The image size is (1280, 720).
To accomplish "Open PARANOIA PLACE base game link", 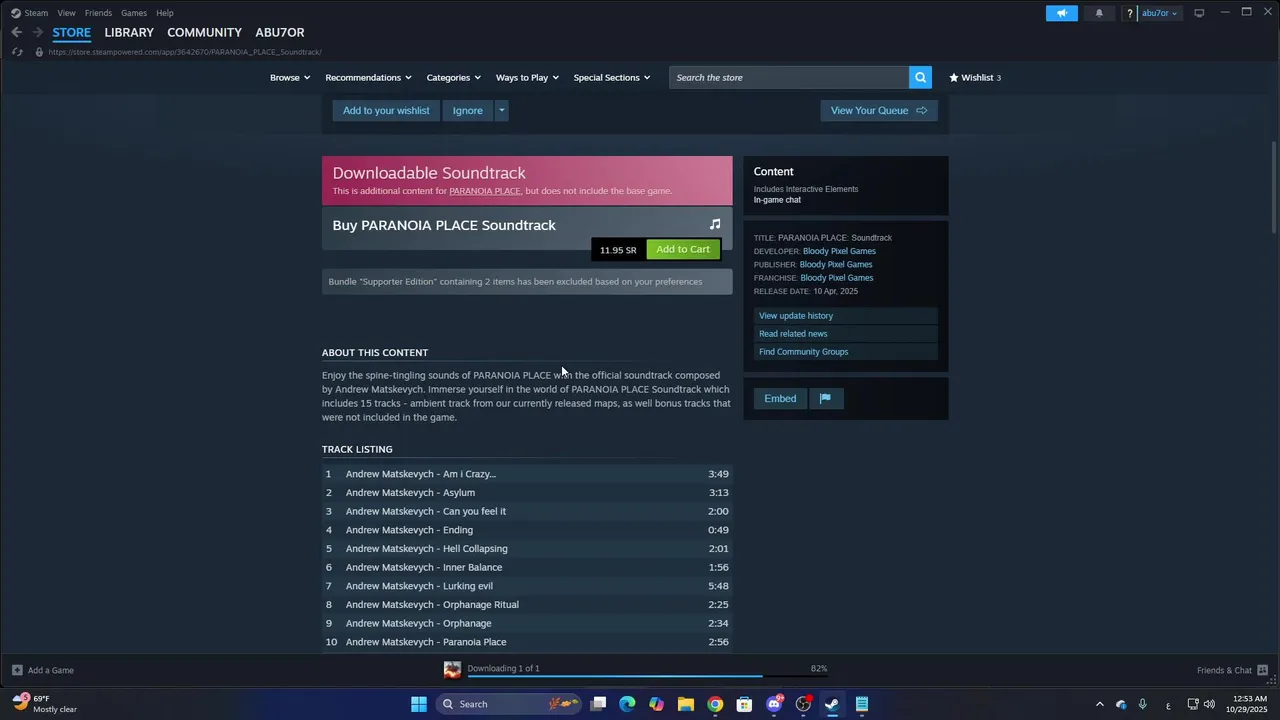I will (485, 190).
